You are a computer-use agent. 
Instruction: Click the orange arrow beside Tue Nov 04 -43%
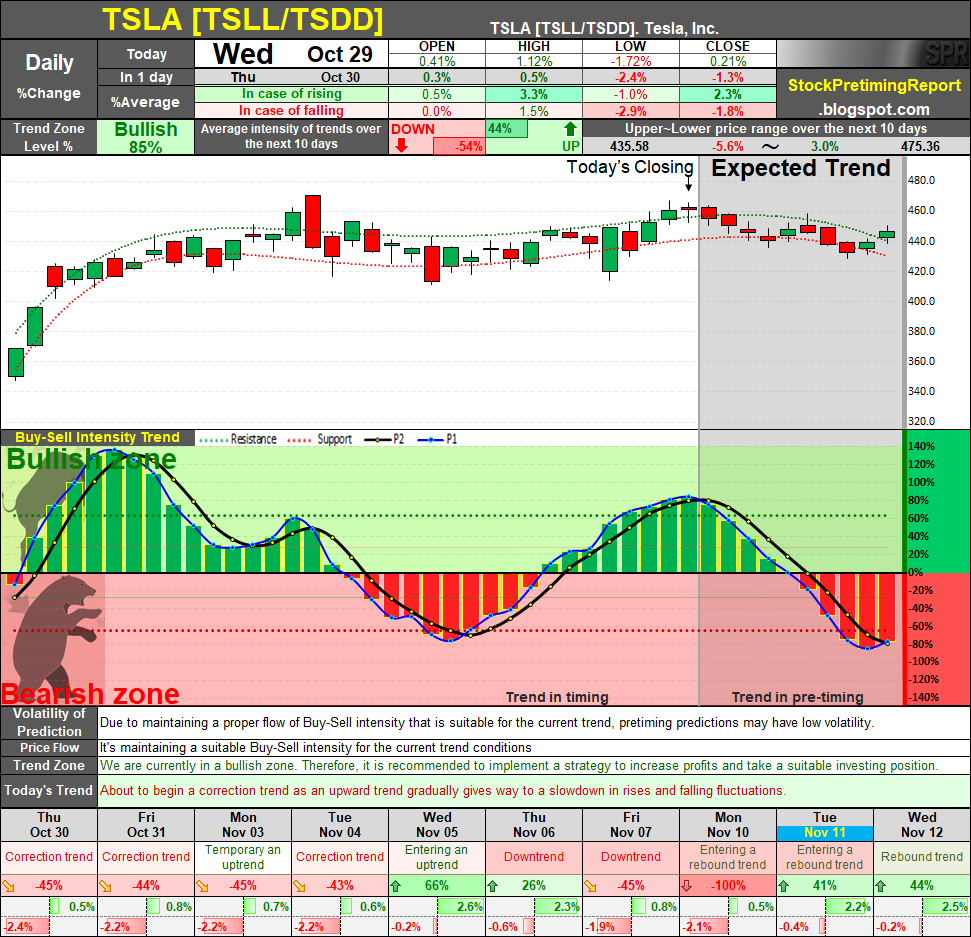point(299,886)
